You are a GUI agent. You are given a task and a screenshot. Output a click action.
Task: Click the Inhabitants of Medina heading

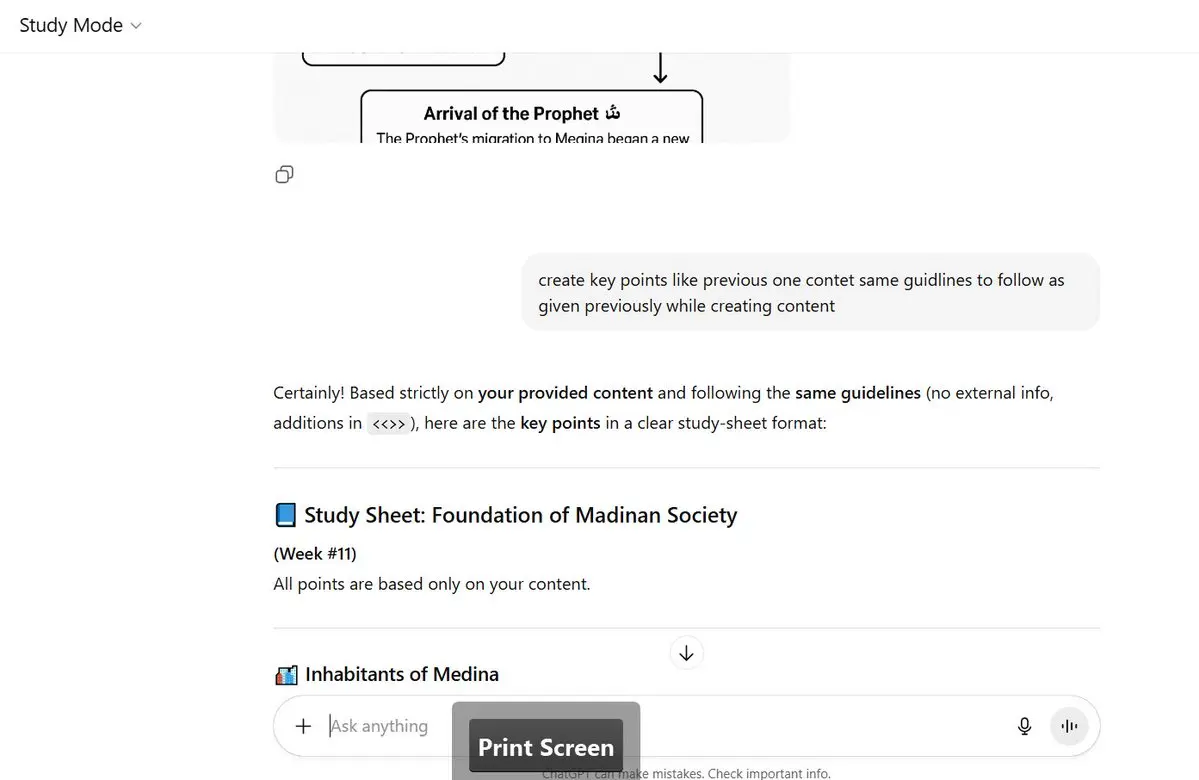coord(402,674)
